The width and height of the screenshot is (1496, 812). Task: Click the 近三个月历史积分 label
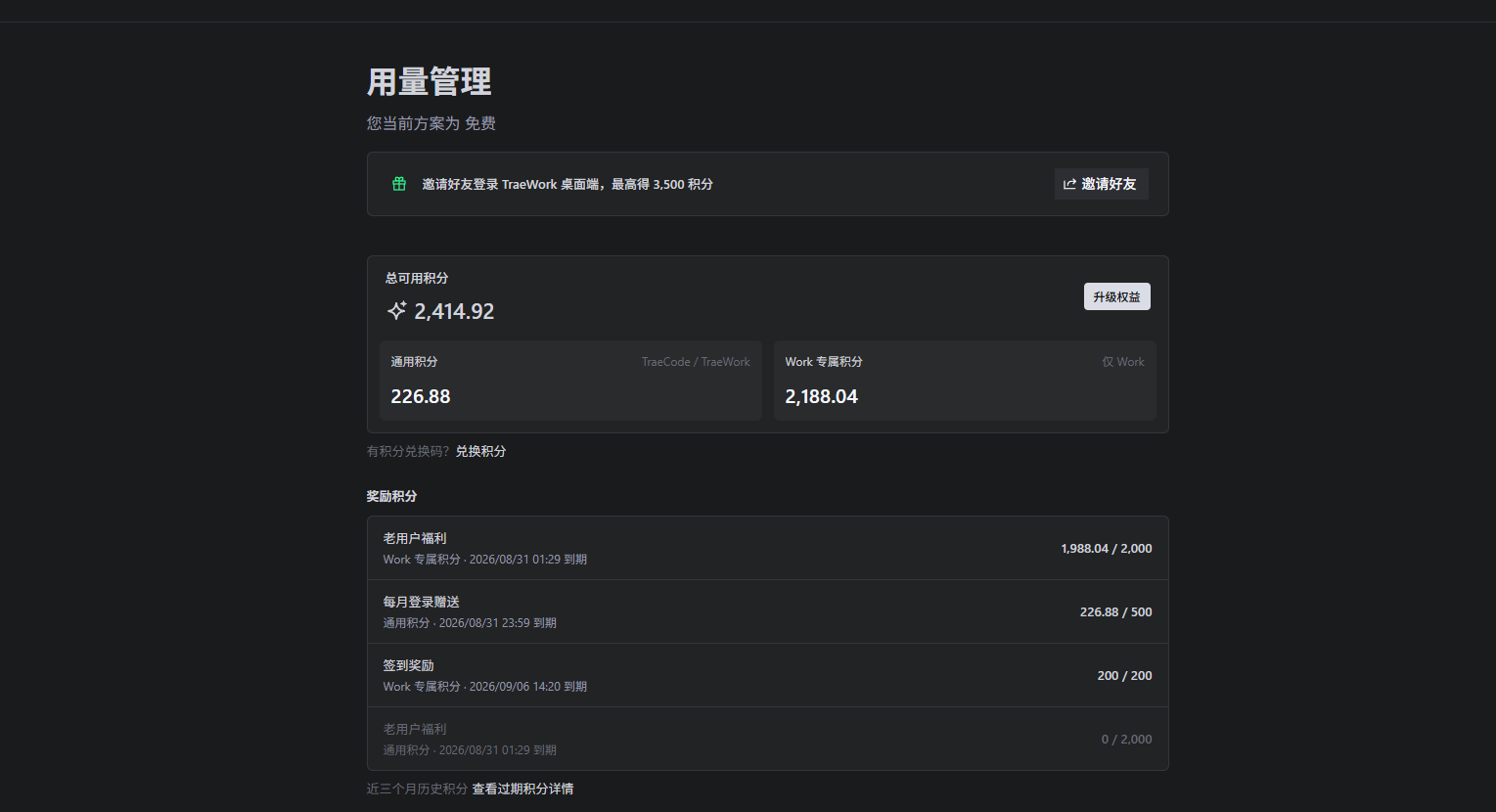[417, 789]
